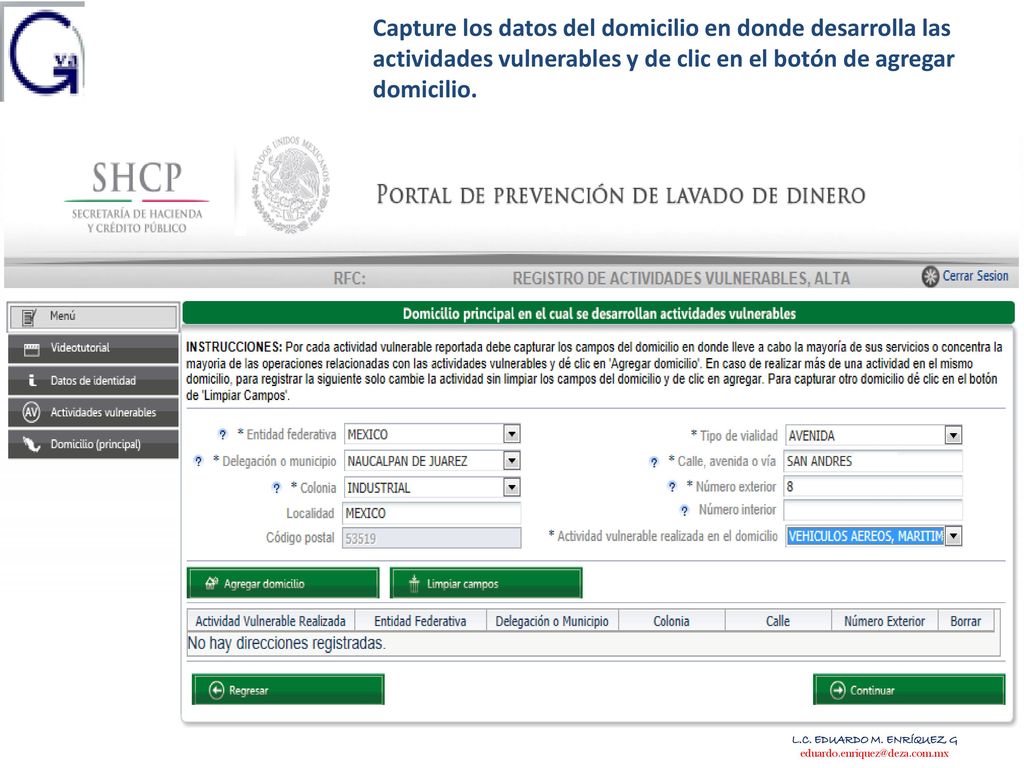Click the Número Exterior column header

click(884, 621)
